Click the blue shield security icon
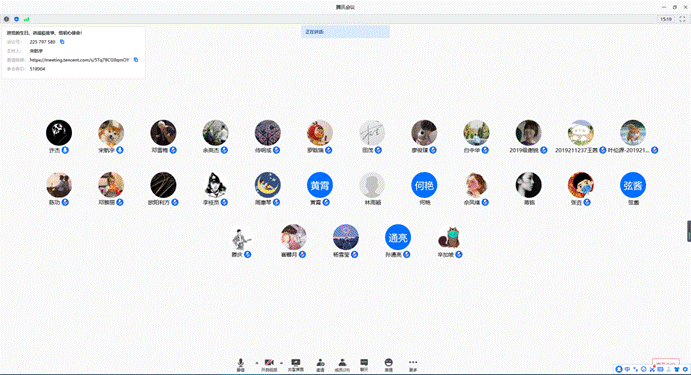 click(16, 19)
